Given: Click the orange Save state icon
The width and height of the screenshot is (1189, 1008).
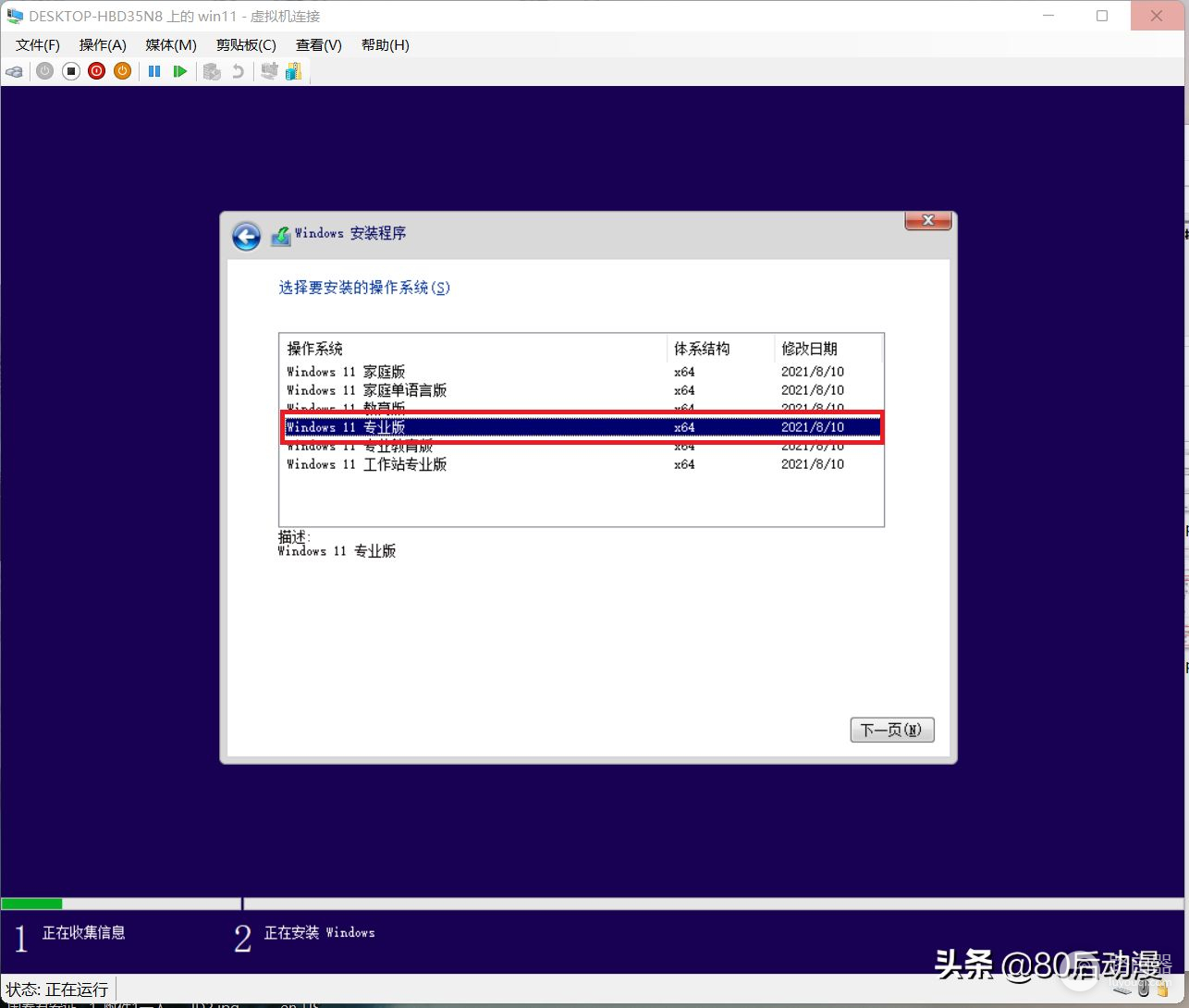Looking at the screenshot, I should pyautogui.click(x=122, y=71).
